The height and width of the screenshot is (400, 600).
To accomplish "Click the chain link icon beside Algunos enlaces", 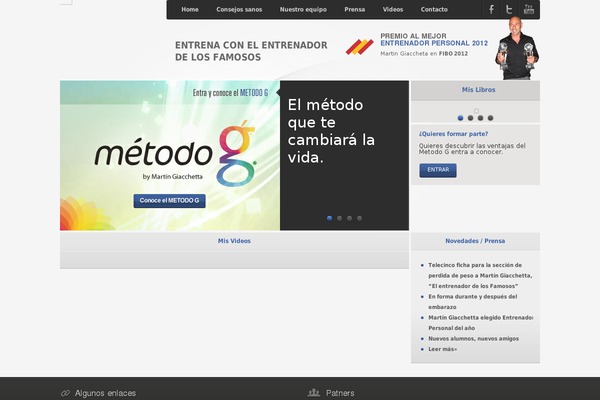I will coord(65,393).
